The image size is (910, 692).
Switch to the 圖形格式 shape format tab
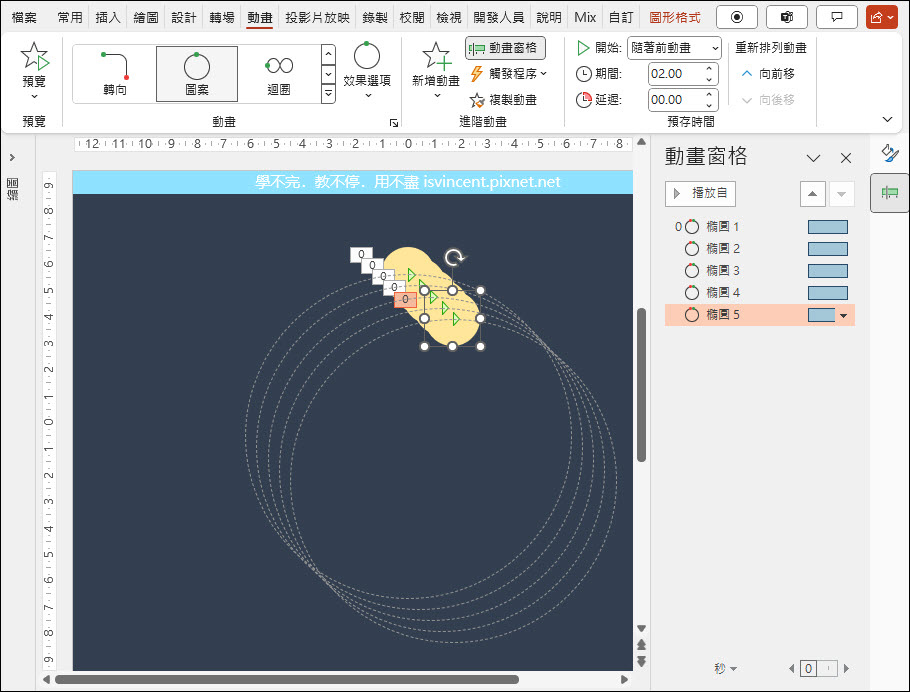click(x=674, y=17)
